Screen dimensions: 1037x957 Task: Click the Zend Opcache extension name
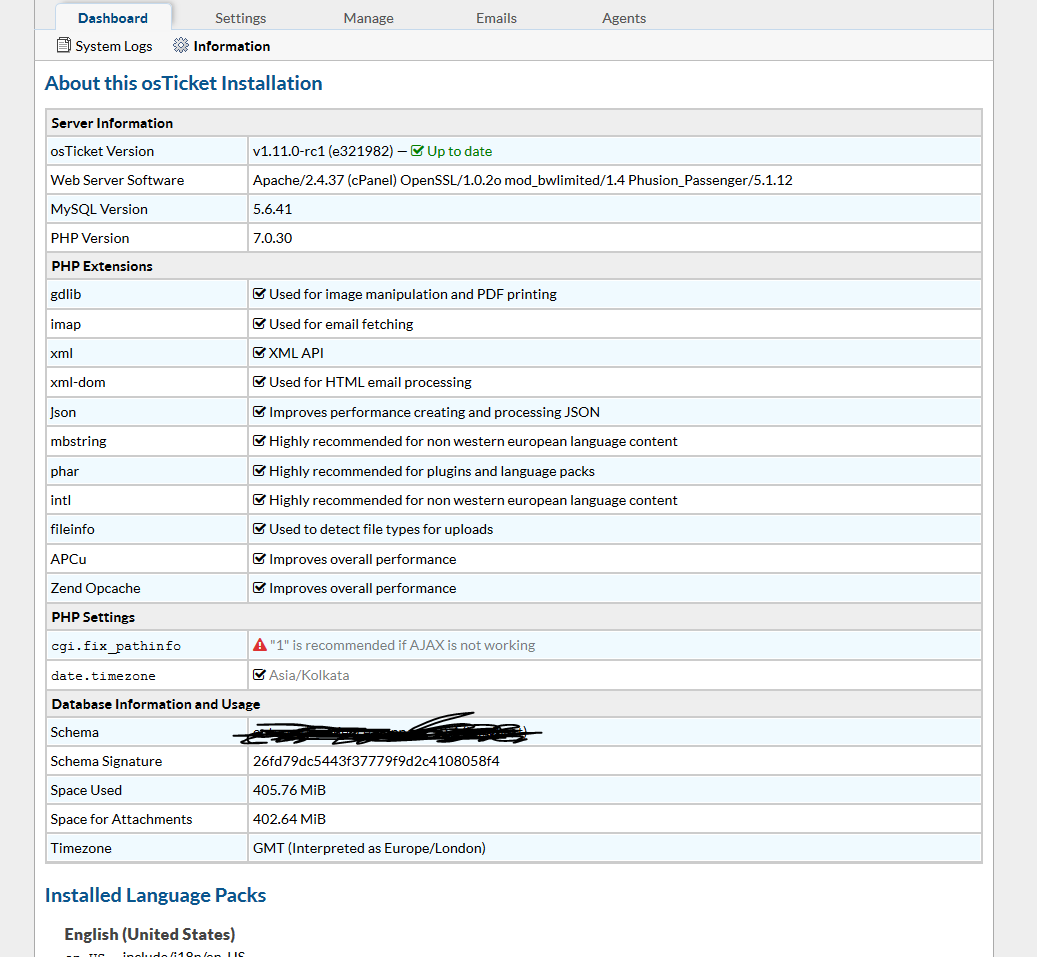tap(95, 588)
